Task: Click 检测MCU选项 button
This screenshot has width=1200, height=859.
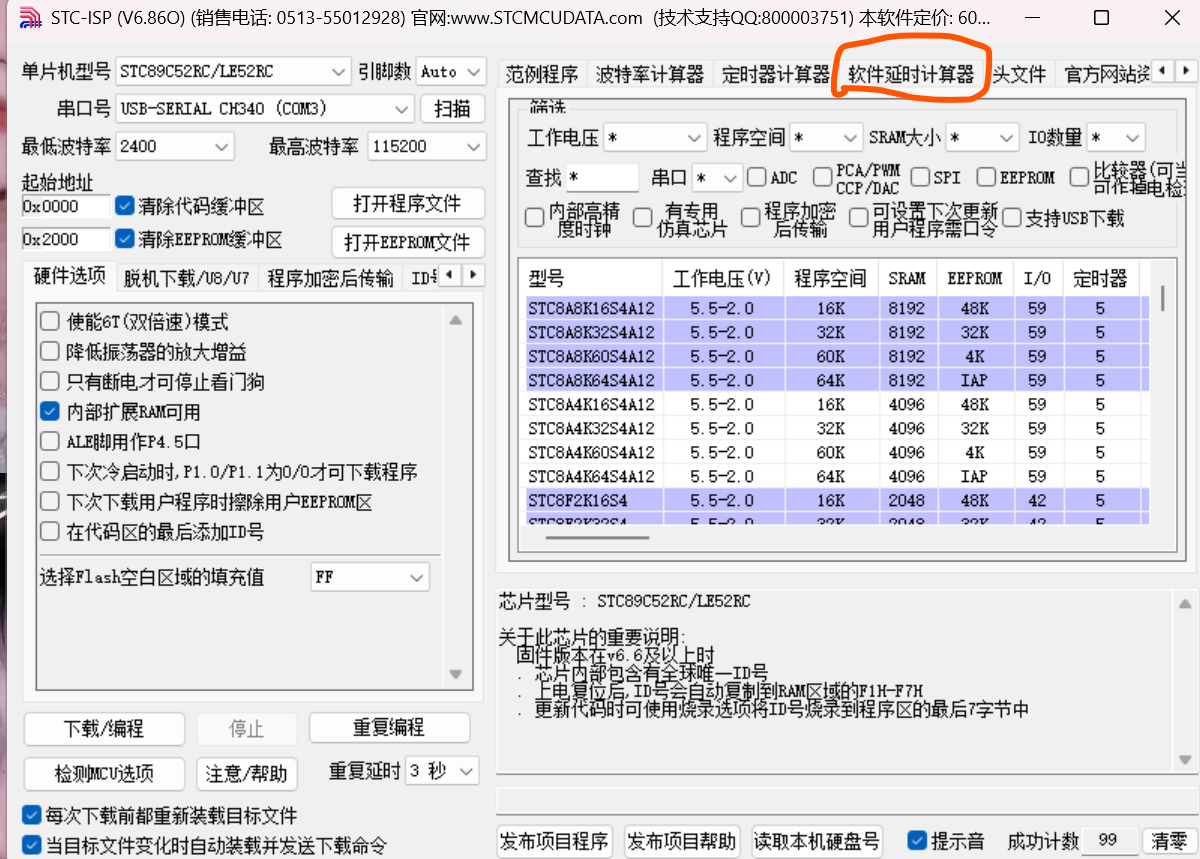Action: (104, 773)
